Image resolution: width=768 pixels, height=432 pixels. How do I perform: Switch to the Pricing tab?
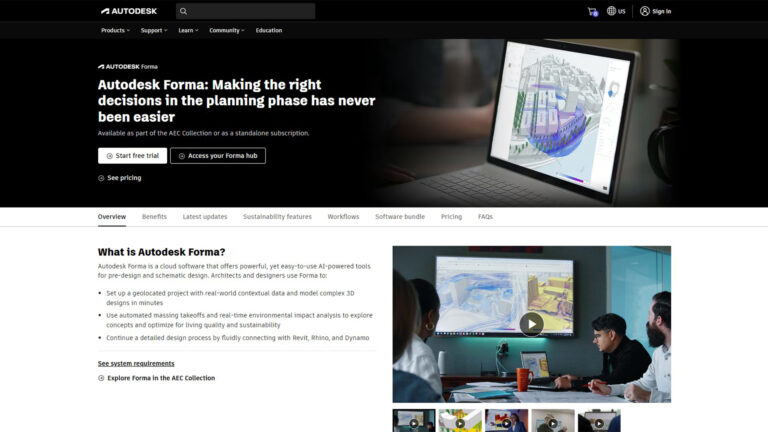(451, 216)
